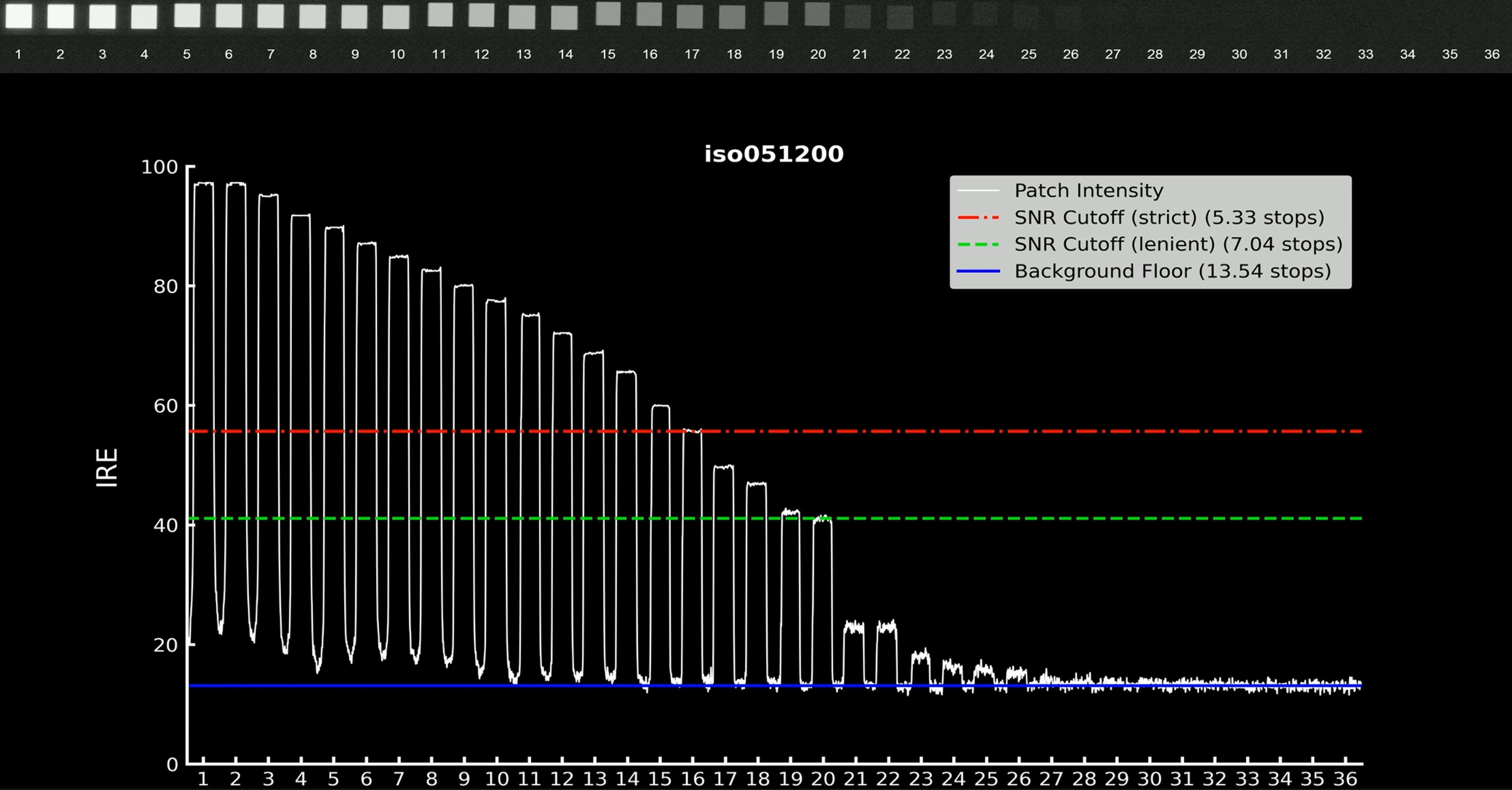The height and width of the screenshot is (790, 1512).
Task: Click x-axis tick label 1
Action: [x=203, y=779]
